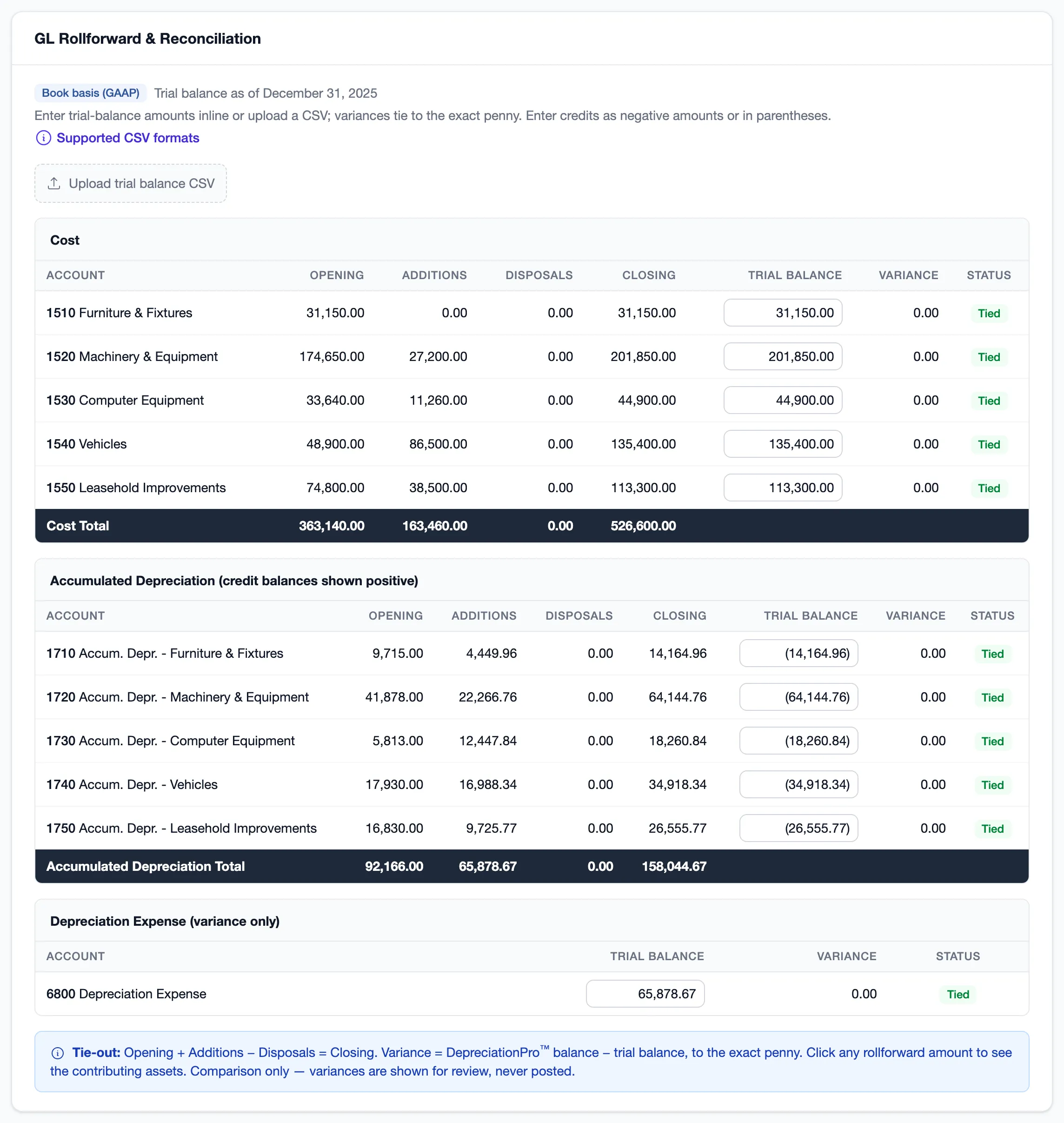This screenshot has height=1123, width=1064.
Task: Click the Book basis (GAAP) badge
Action: click(91, 93)
